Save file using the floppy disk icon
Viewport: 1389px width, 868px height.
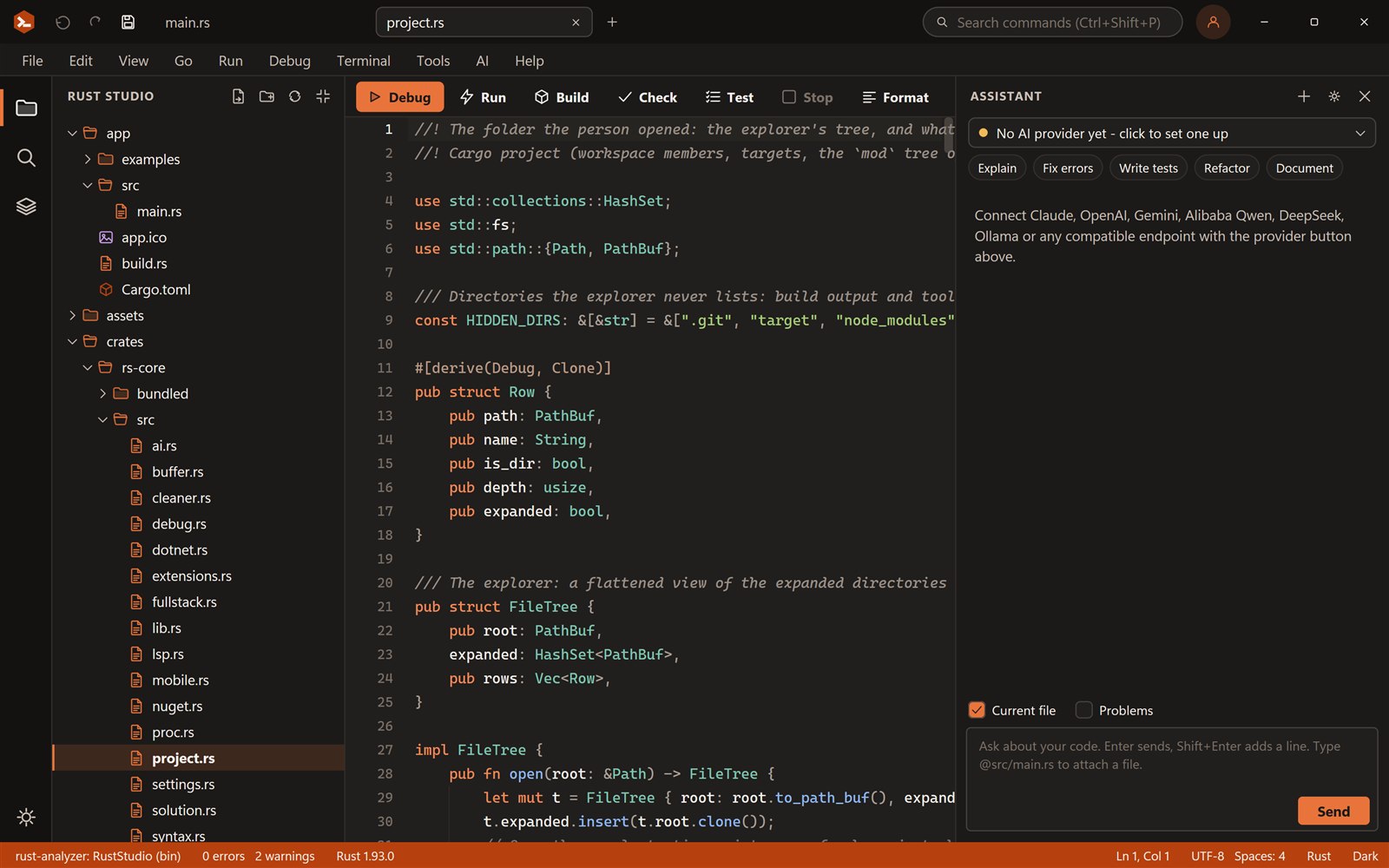coord(128,23)
